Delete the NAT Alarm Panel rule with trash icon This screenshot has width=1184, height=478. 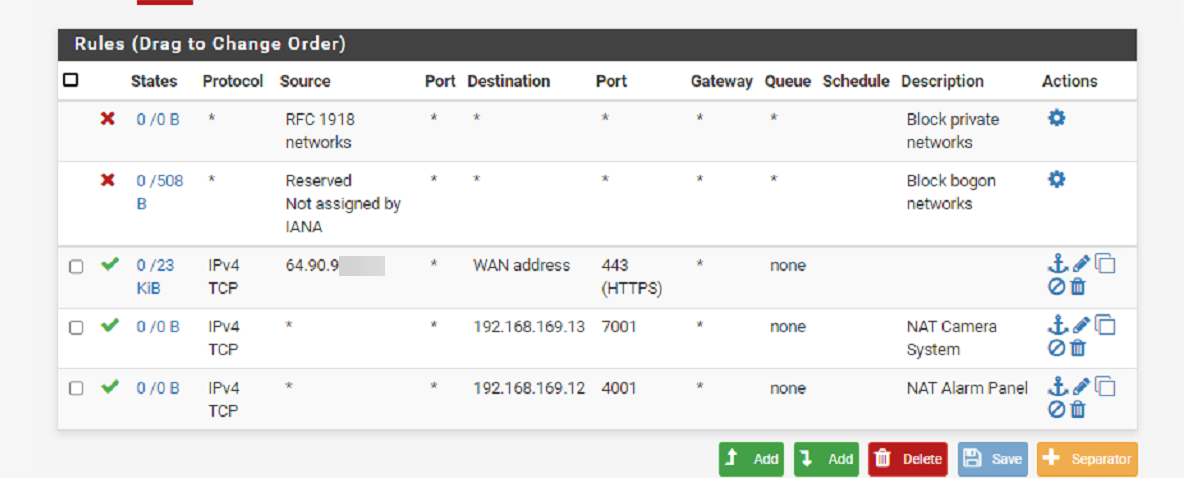[1078, 409]
